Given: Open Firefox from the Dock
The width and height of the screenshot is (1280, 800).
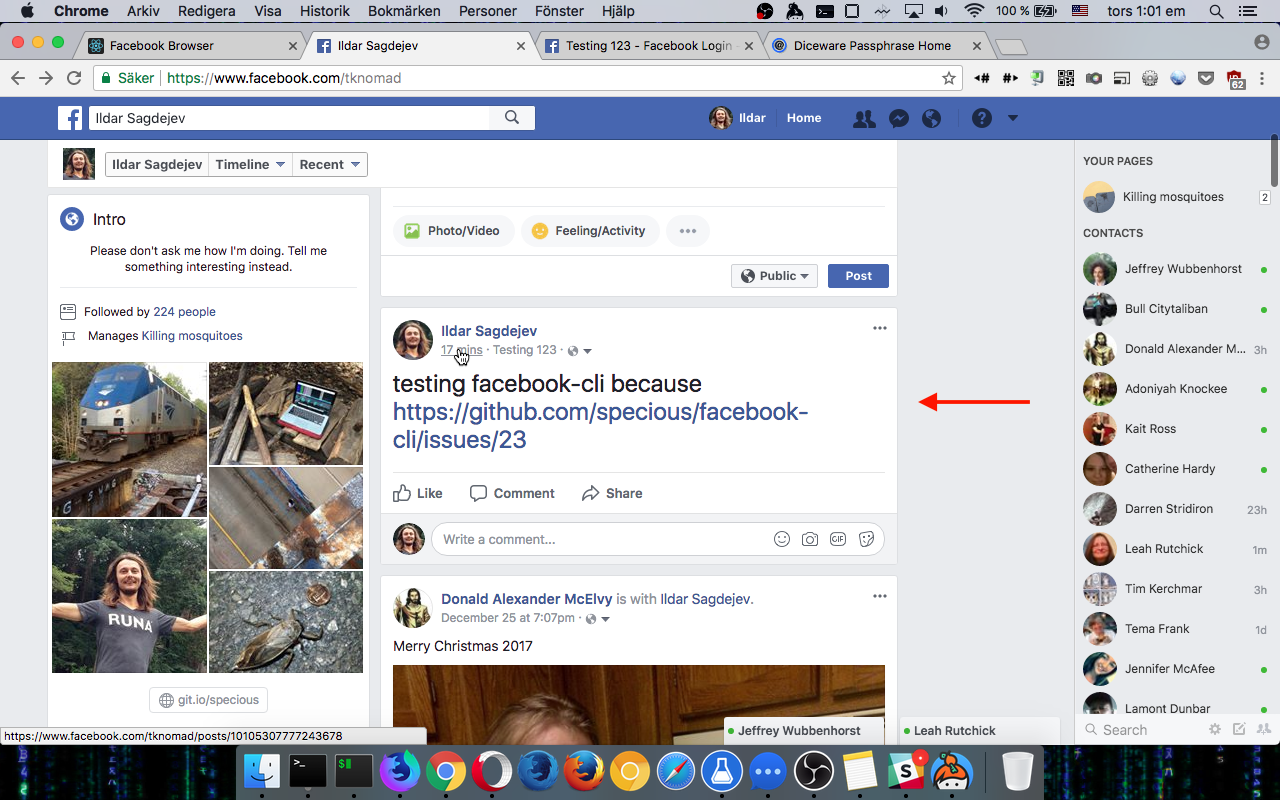Looking at the screenshot, I should (x=584, y=771).
